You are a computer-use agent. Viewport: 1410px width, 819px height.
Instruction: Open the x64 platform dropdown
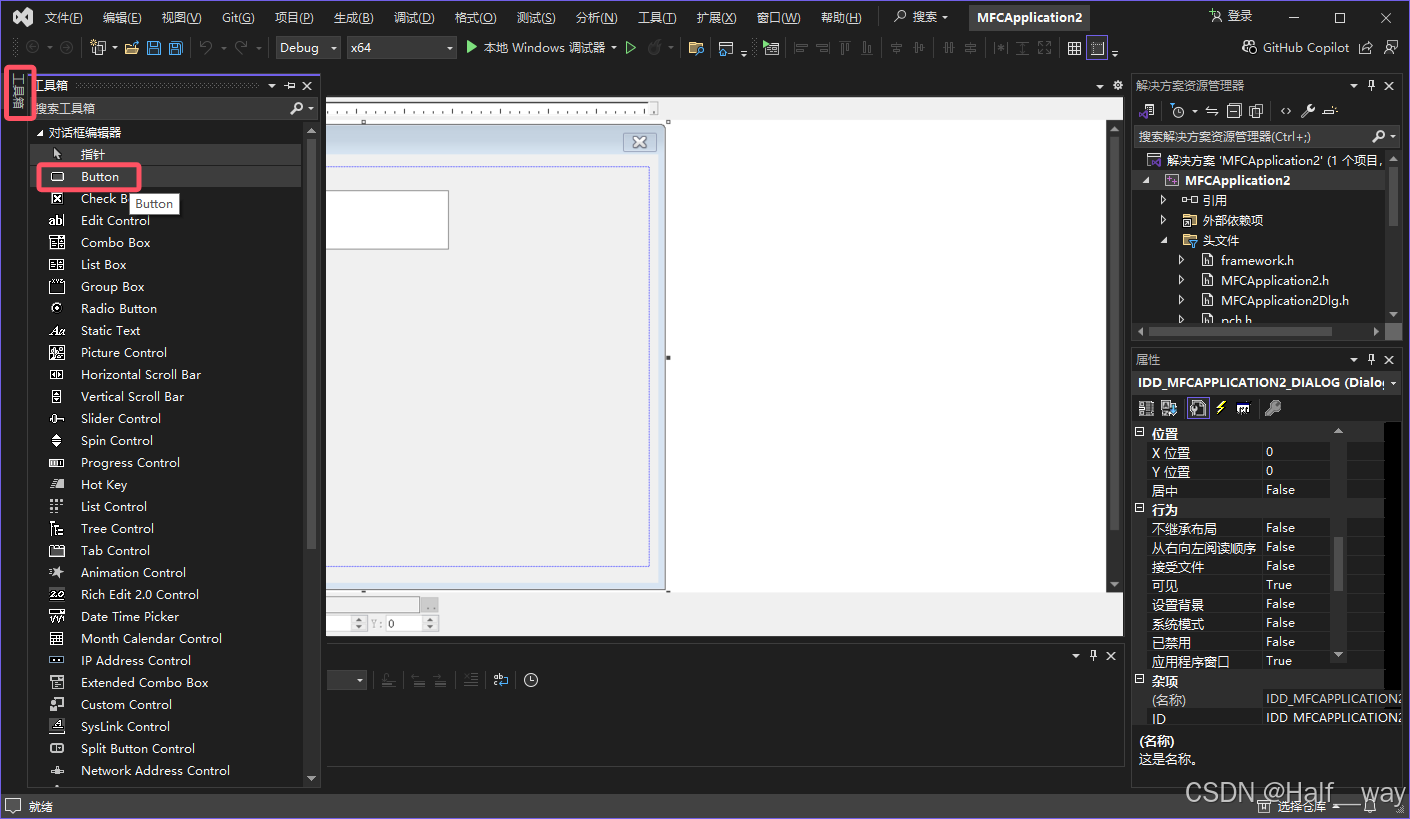401,48
